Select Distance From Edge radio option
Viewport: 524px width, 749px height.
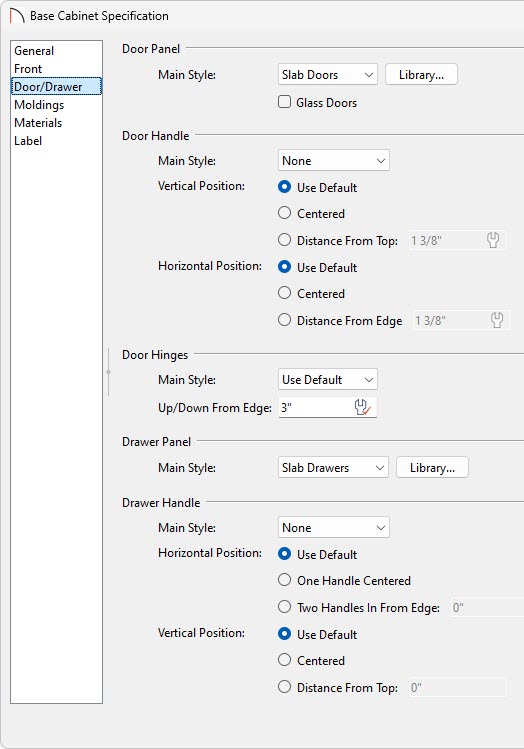284,320
